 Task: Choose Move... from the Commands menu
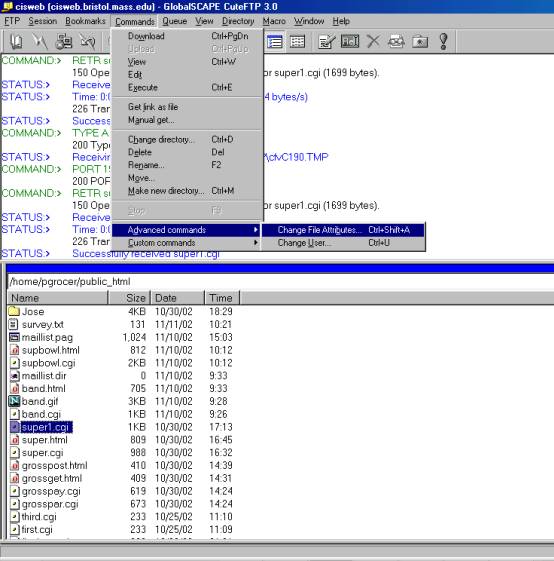(x=188, y=178)
